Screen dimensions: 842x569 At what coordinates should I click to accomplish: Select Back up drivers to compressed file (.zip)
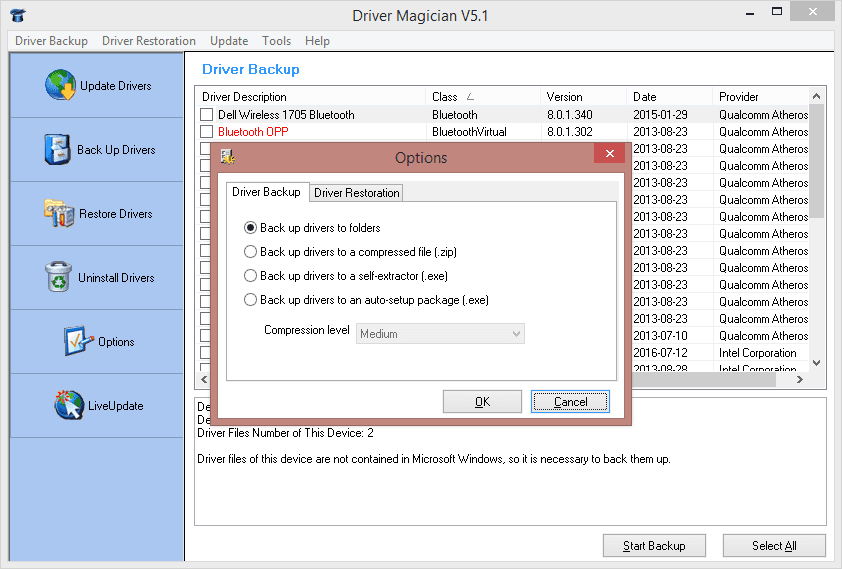coord(251,252)
